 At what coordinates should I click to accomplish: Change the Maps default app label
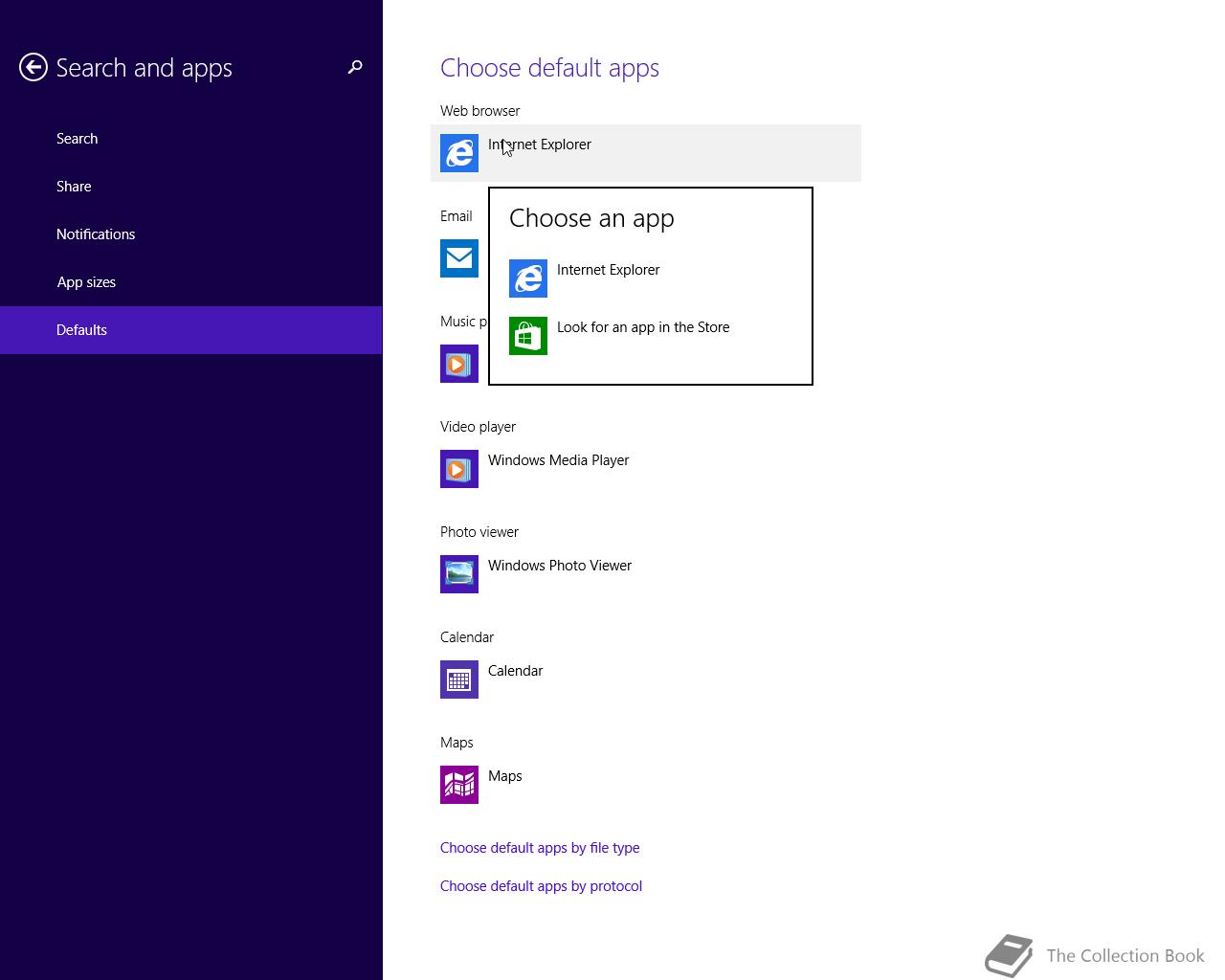click(504, 776)
